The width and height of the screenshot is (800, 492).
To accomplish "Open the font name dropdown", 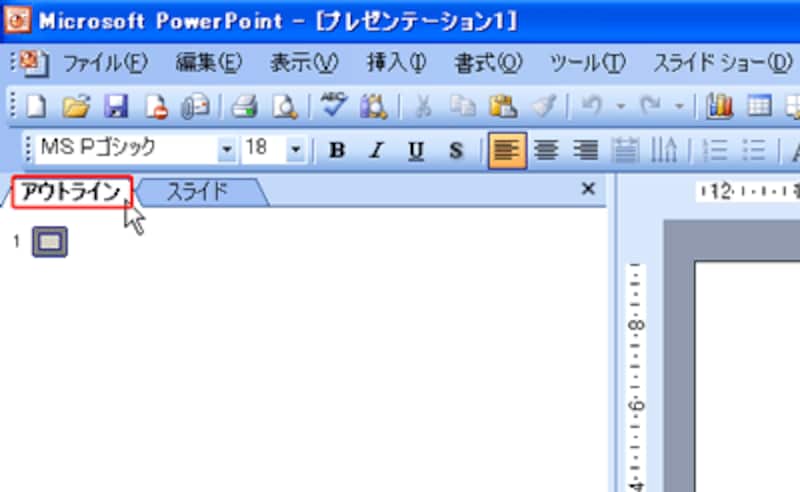I will [x=227, y=150].
